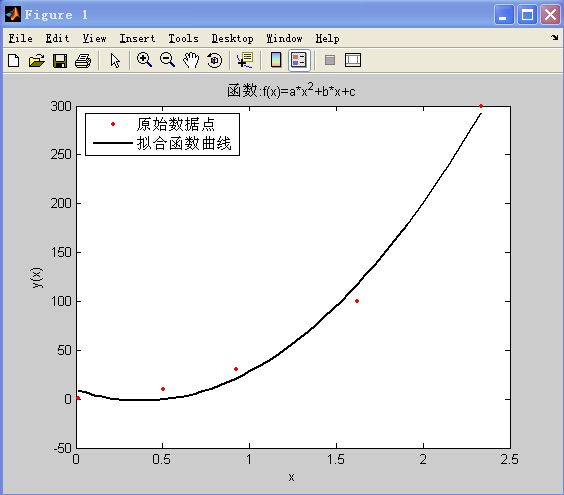Select the Data Cursor tool
This screenshot has height=495, width=564.
245,60
